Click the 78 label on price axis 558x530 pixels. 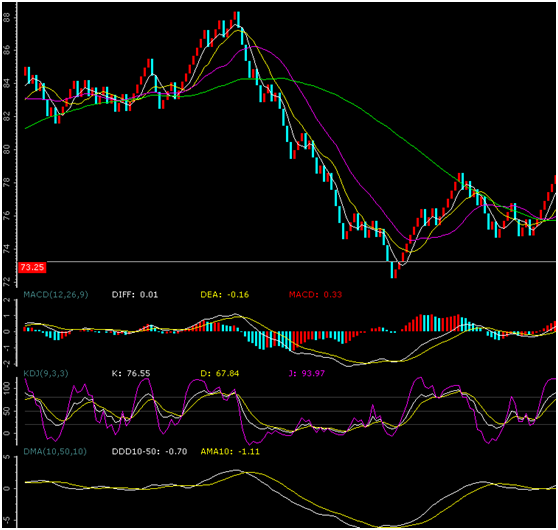(x=7, y=183)
